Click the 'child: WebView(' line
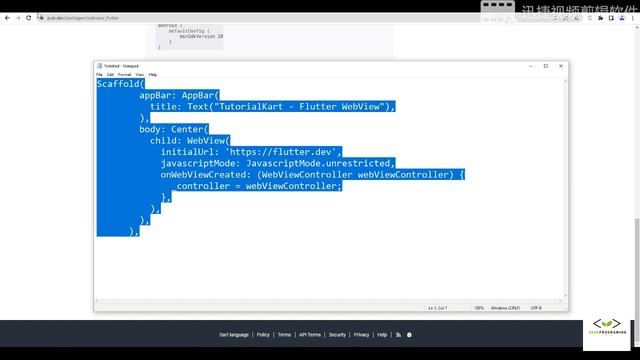This screenshot has width=640, height=360. (190, 141)
